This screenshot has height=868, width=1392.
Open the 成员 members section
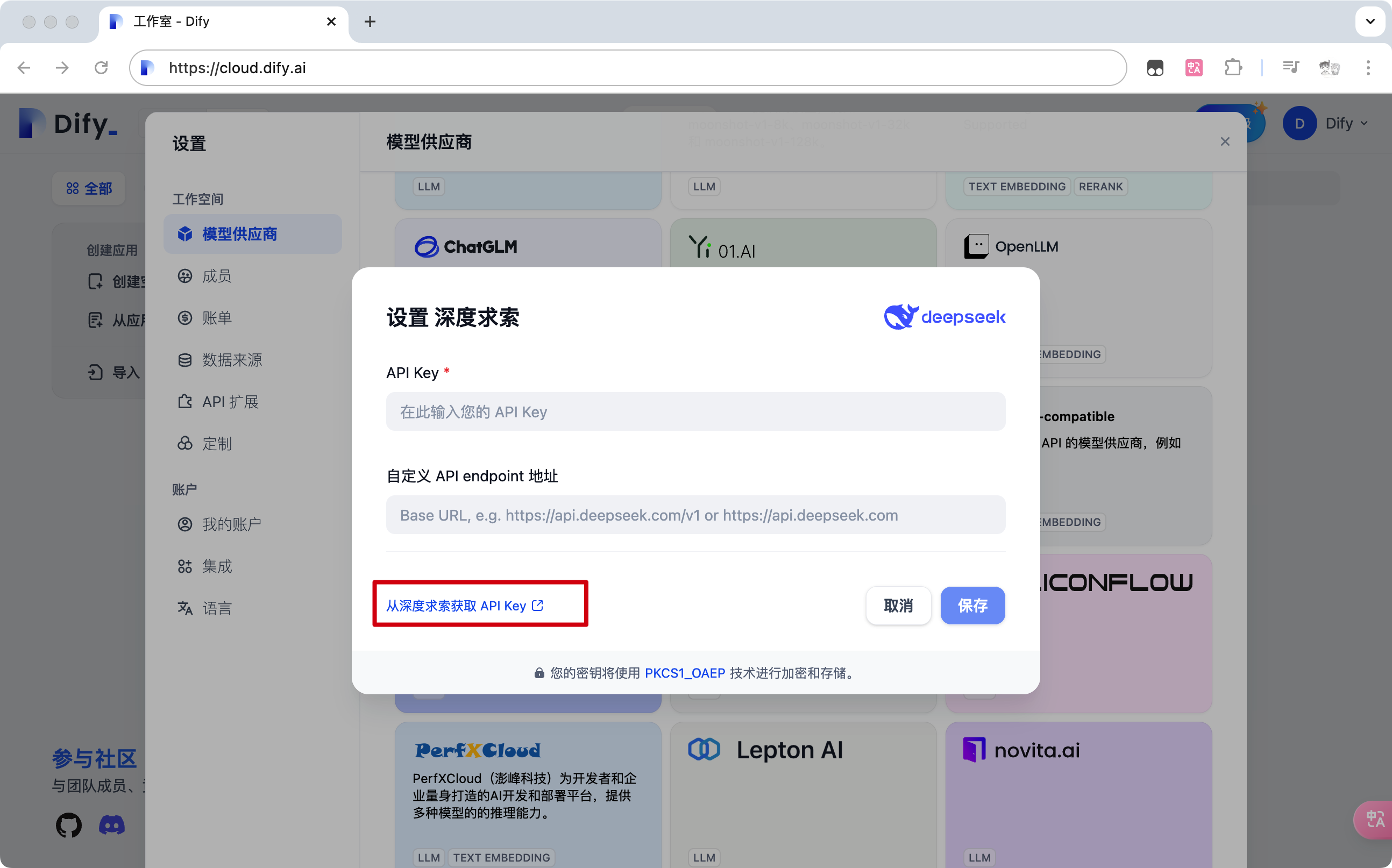coord(217,275)
